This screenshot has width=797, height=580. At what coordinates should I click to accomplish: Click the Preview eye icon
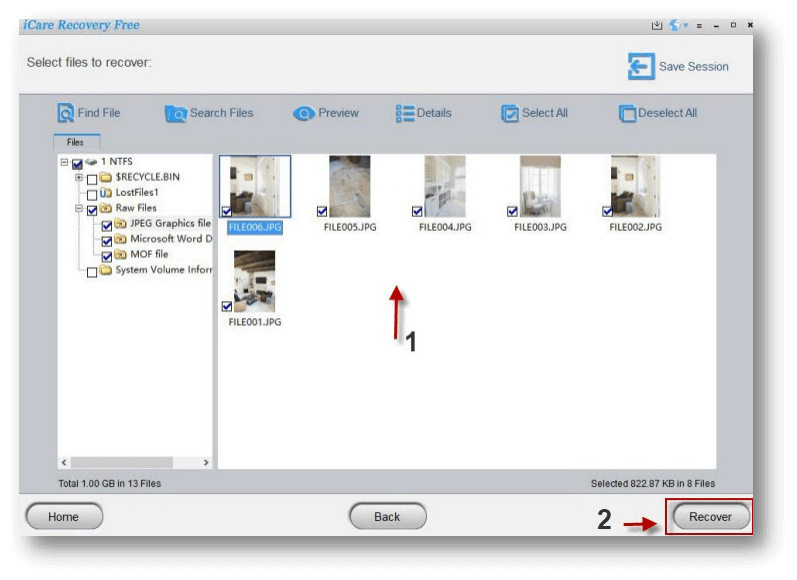(x=304, y=113)
